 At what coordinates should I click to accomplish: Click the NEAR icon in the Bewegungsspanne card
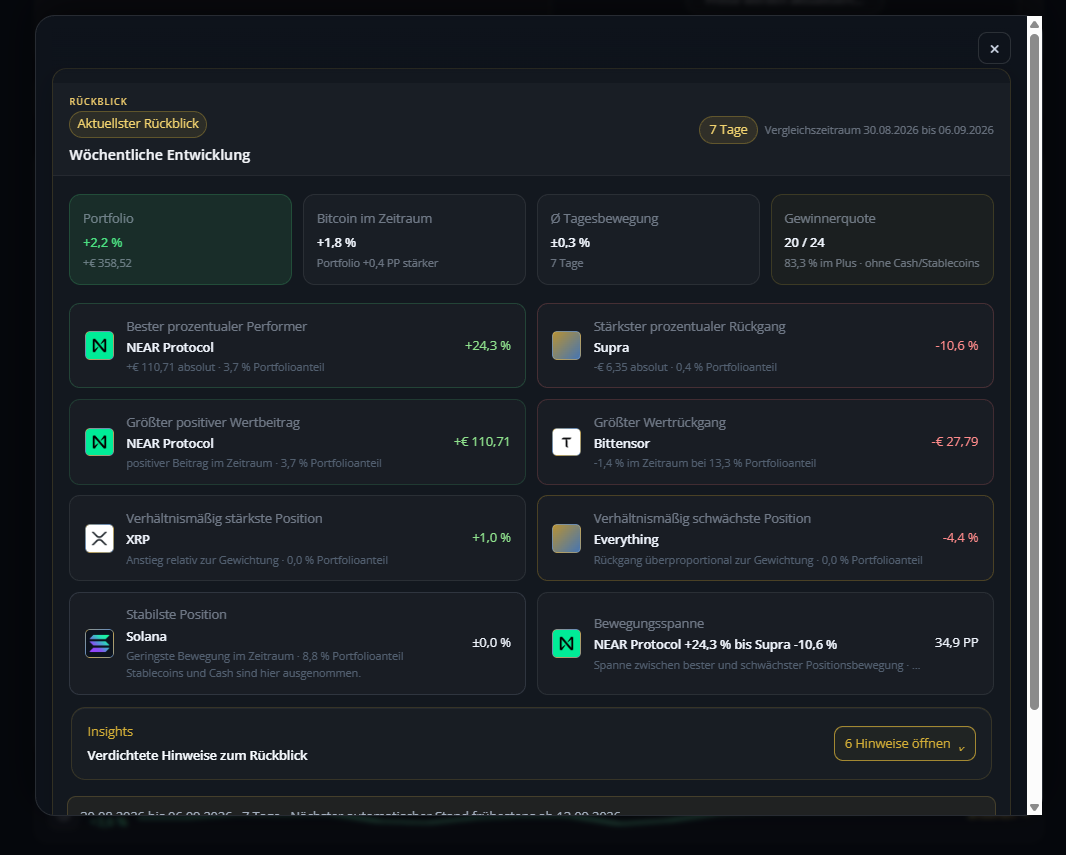pyautogui.click(x=566, y=643)
